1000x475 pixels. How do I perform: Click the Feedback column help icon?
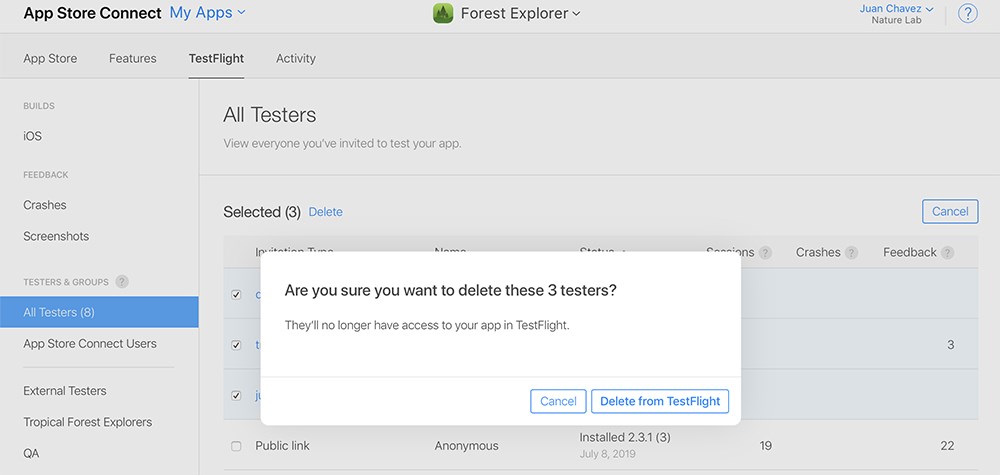[x=948, y=252]
